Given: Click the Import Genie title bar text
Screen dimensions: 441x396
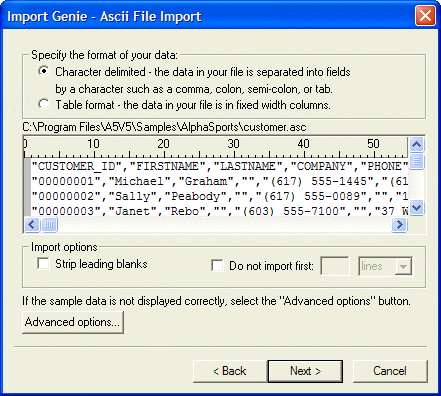Looking at the screenshot, I should pyautogui.click(x=104, y=16).
